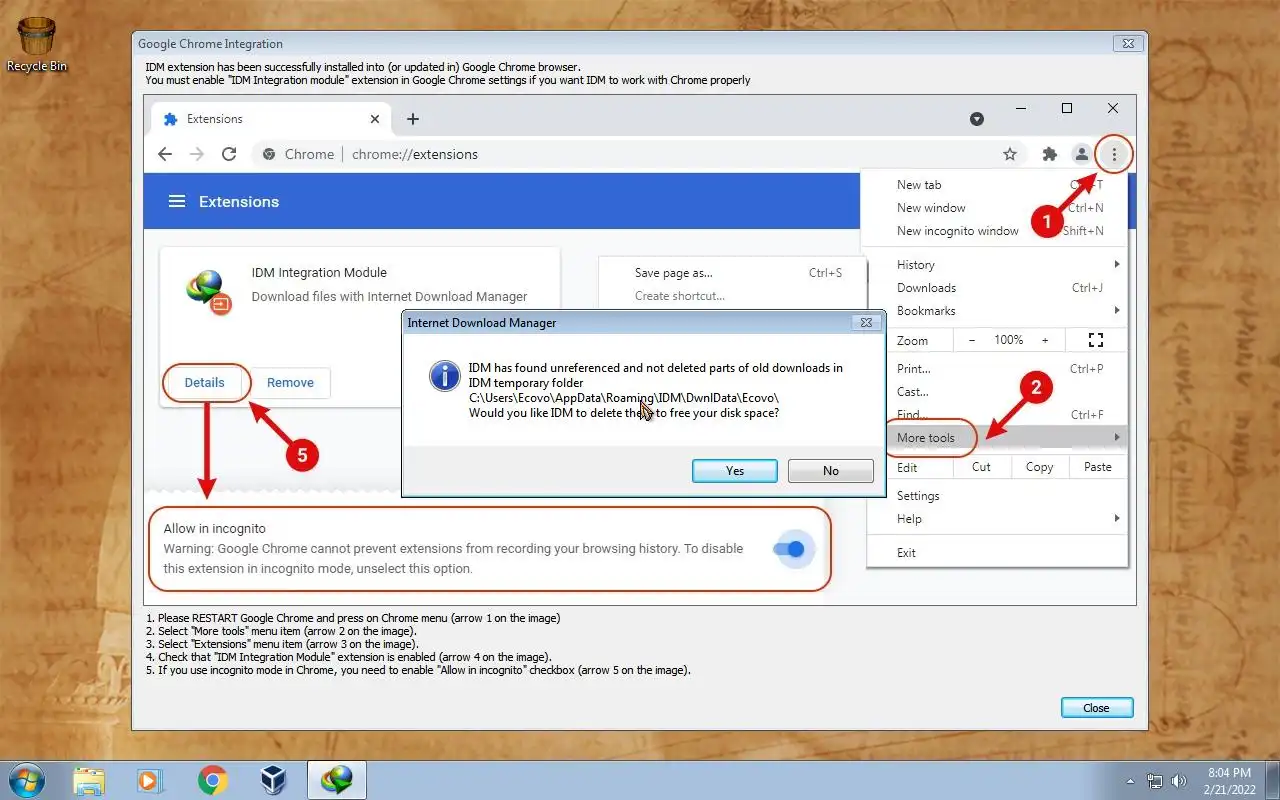This screenshot has height=800, width=1280.
Task: Click the Remove button on IDM extension card
Action: click(x=290, y=383)
